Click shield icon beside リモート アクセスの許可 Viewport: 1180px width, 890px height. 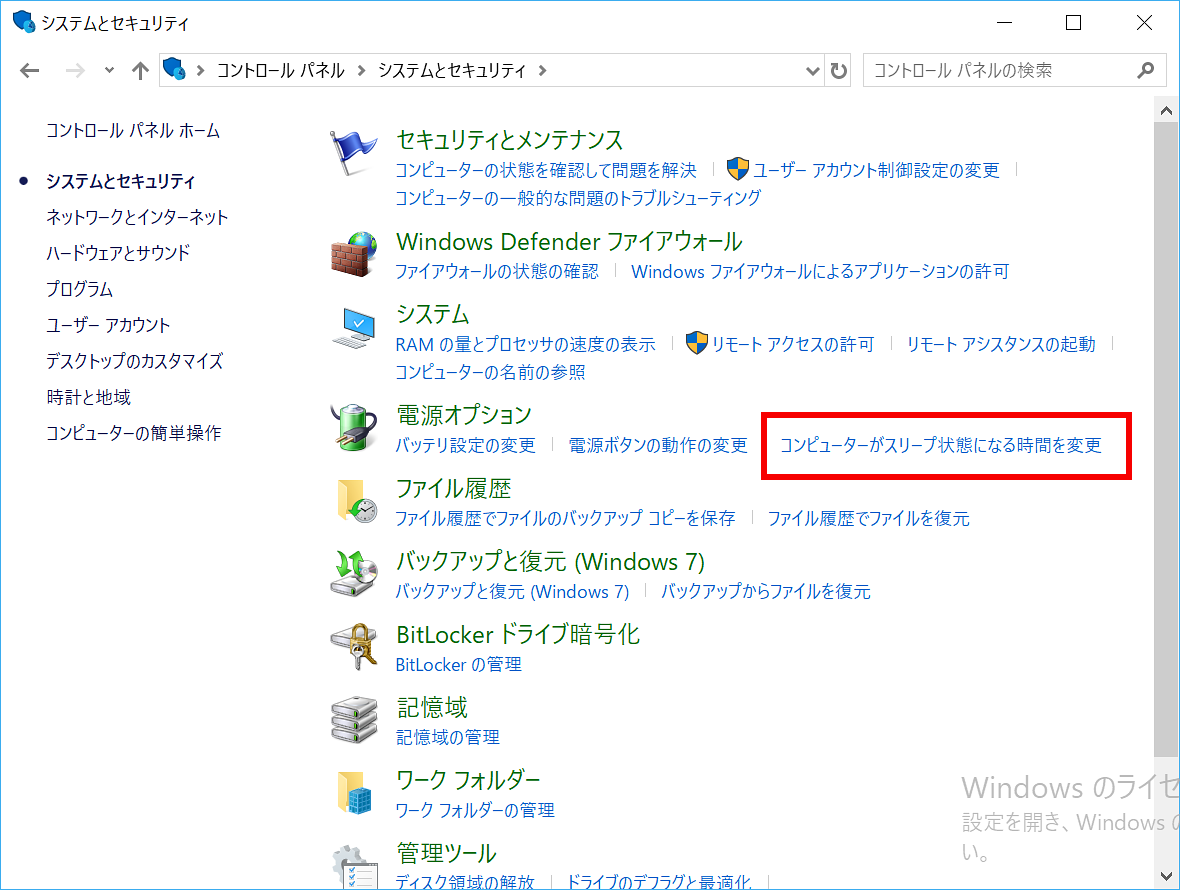click(697, 343)
